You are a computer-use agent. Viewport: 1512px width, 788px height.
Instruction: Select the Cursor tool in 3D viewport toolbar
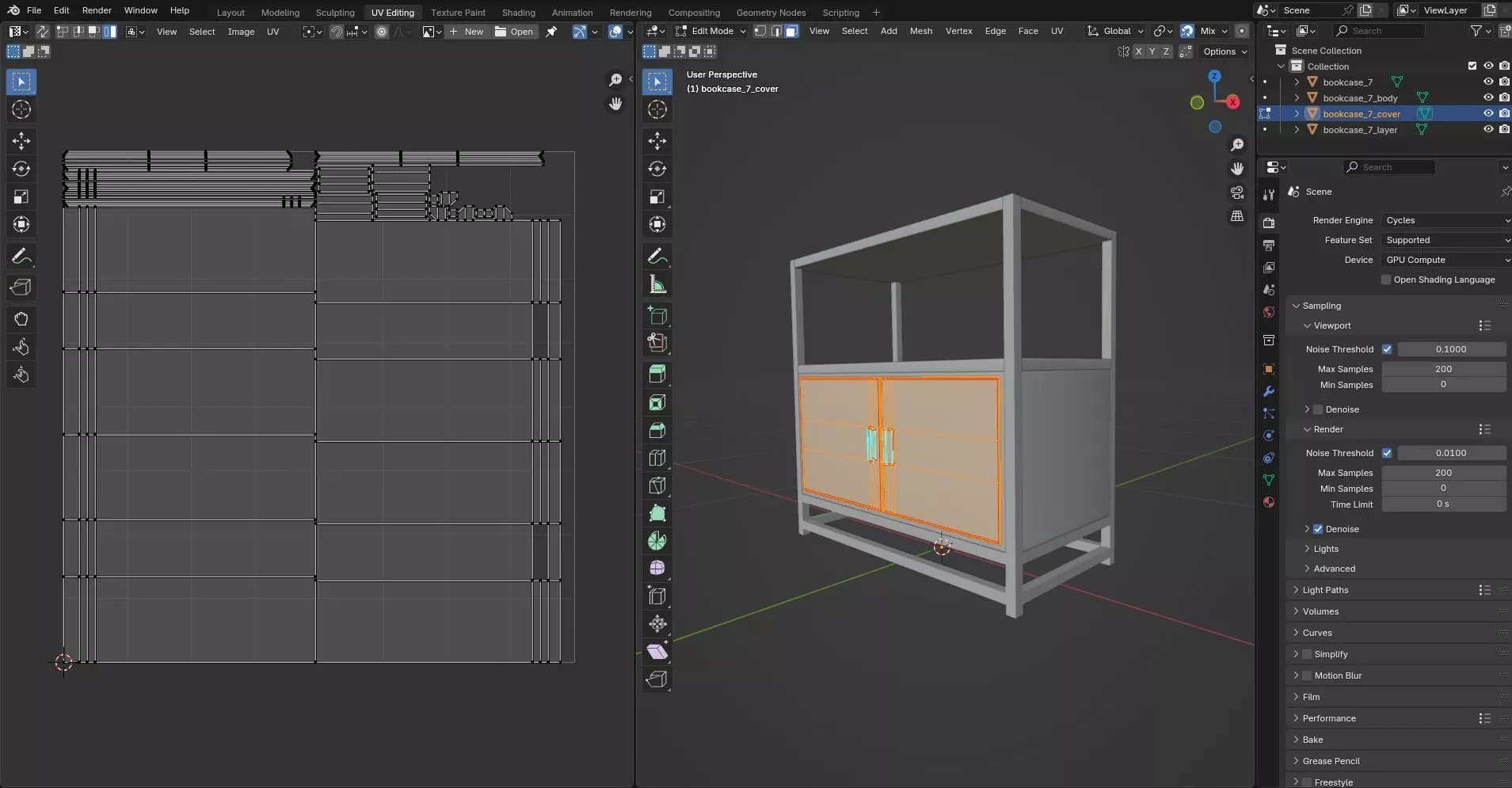click(657, 109)
